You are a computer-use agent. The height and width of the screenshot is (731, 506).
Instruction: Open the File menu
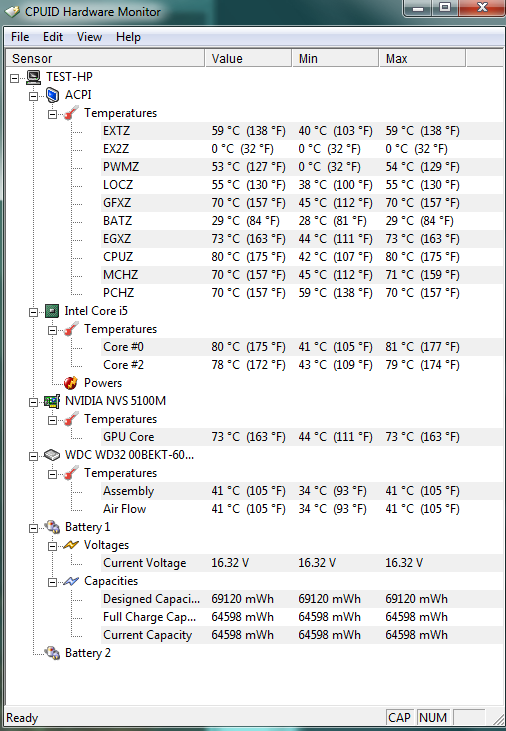(x=20, y=37)
